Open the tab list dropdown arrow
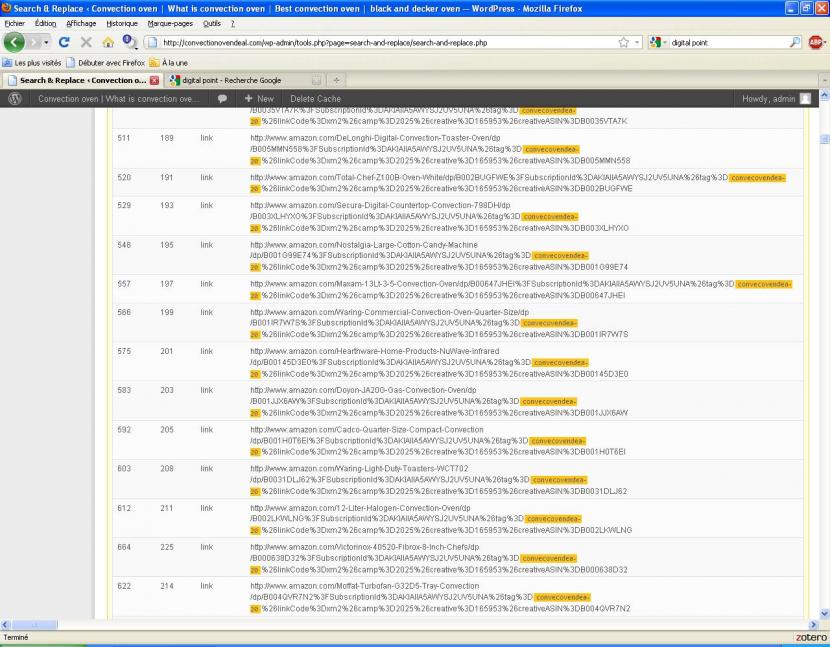Image resolution: width=830 pixels, height=647 pixels. click(x=824, y=80)
